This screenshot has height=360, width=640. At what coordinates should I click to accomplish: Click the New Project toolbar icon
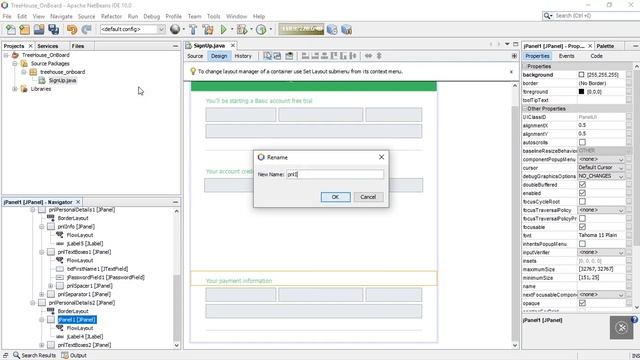(x=24, y=29)
